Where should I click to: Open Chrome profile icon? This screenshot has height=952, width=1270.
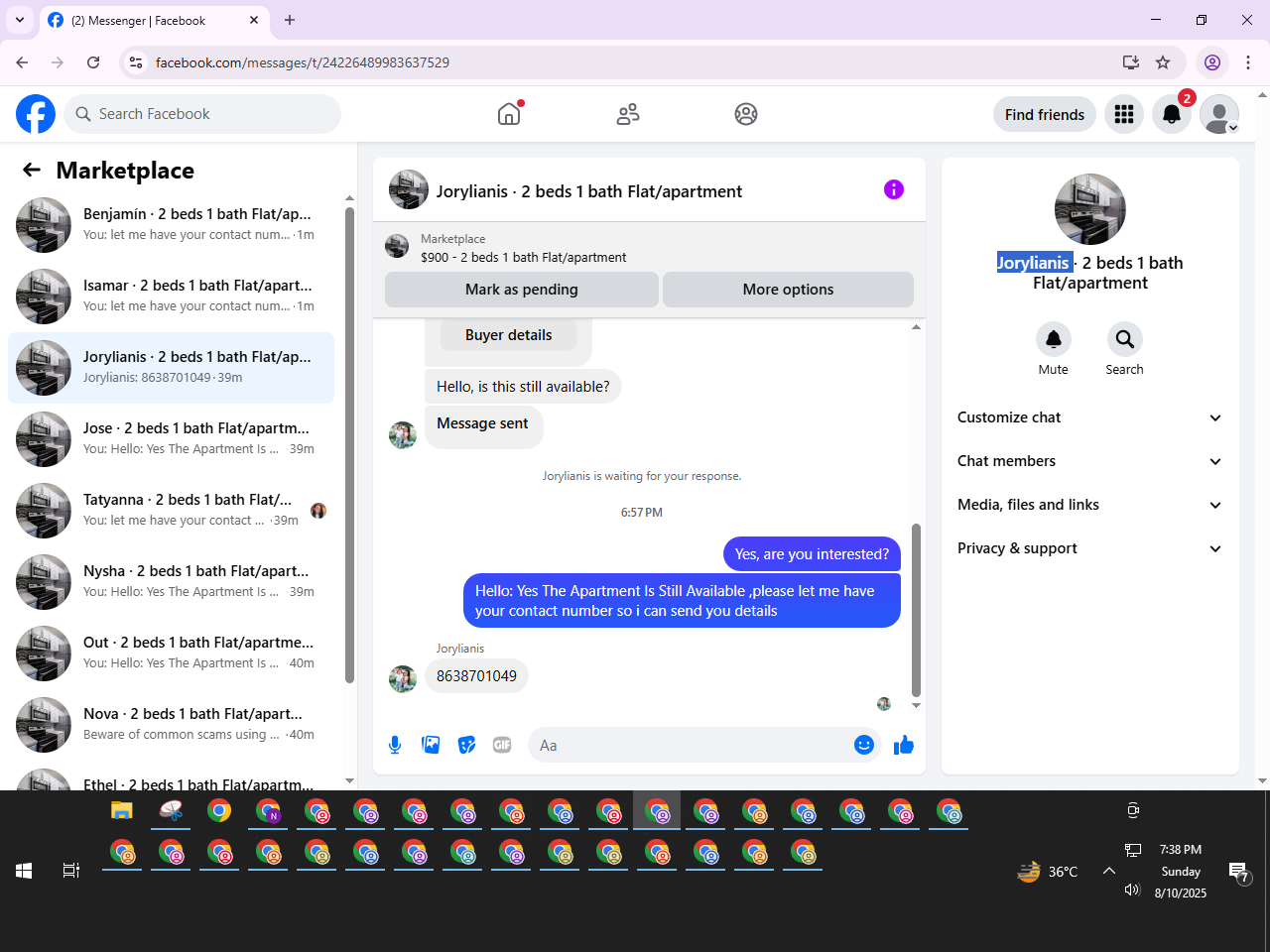tap(1212, 62)
